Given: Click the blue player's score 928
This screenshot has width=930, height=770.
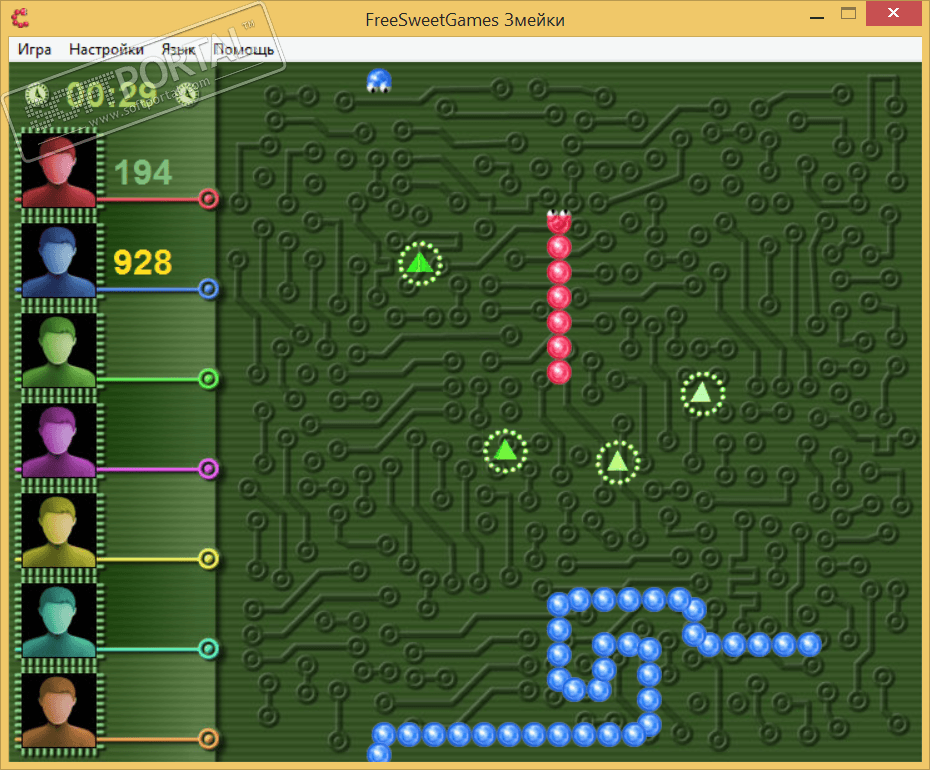Looking at the screenshot, I should point(143,262).
